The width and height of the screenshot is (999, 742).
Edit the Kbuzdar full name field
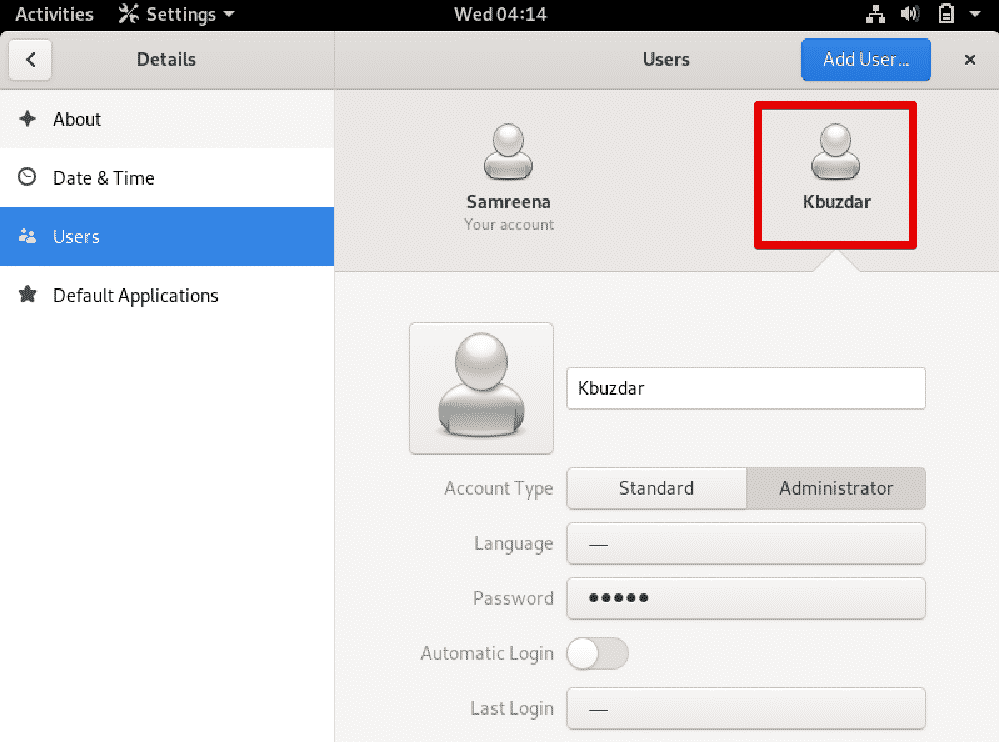pos(746,388)
